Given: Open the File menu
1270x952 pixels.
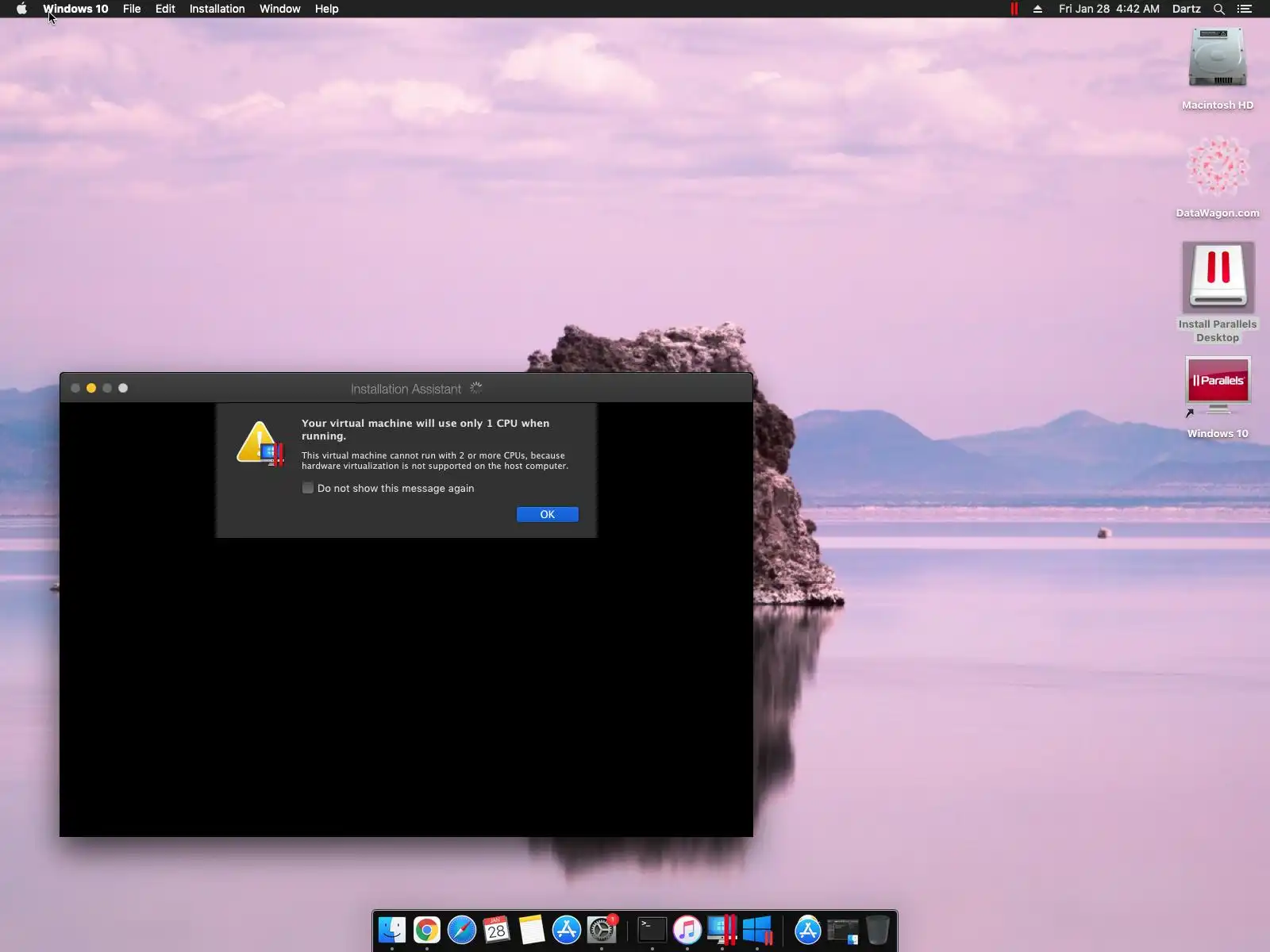Looking at the screenshot, I should click(132, 9).
